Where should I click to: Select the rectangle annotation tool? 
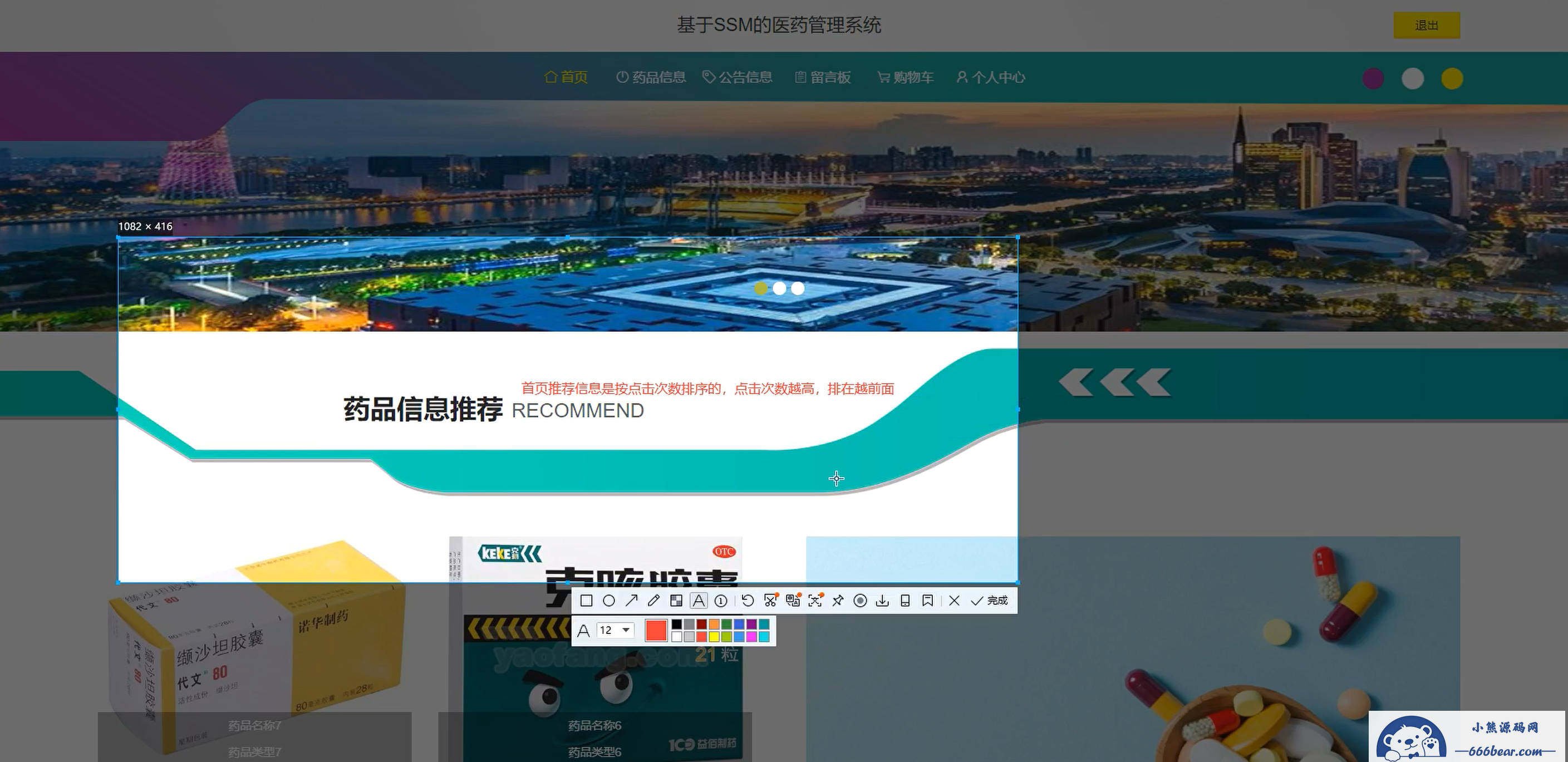tap(586, 601)
